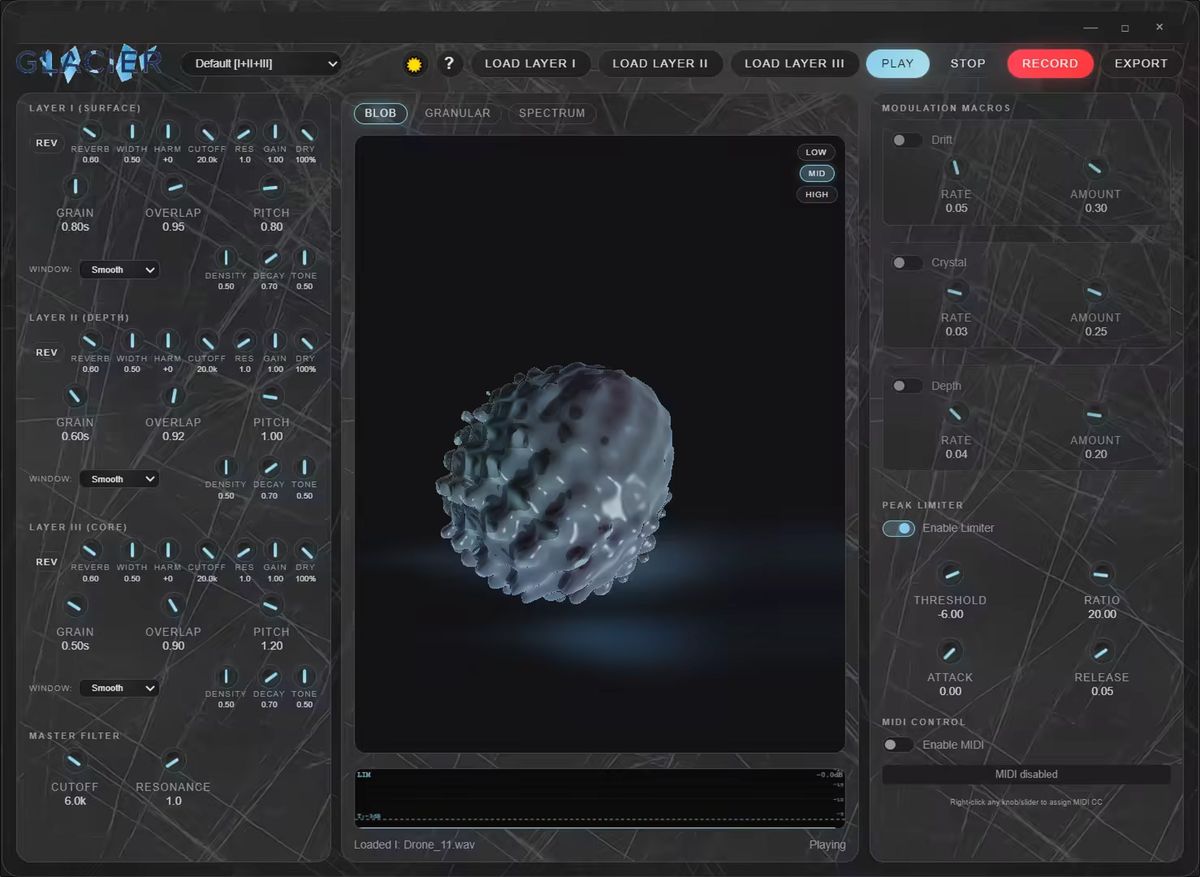Toggle REV on Layer I

pos(46,142)
